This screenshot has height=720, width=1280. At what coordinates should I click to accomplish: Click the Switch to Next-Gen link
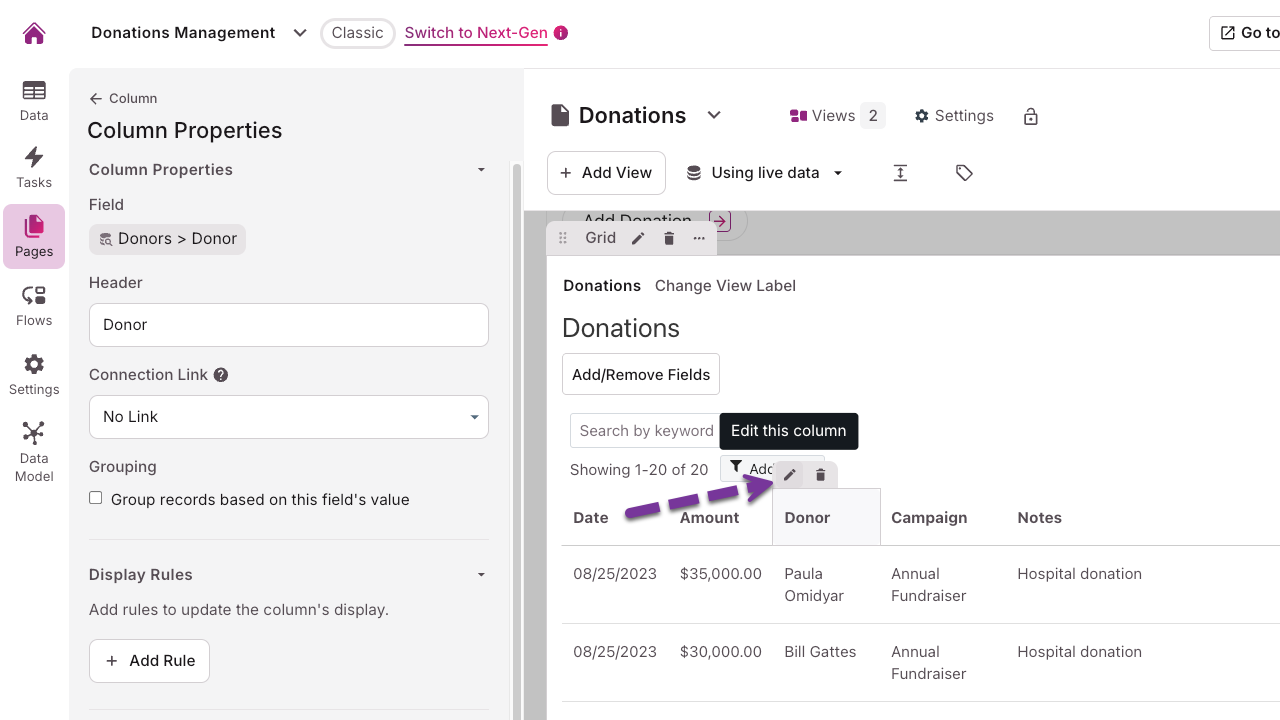point(476,33)
